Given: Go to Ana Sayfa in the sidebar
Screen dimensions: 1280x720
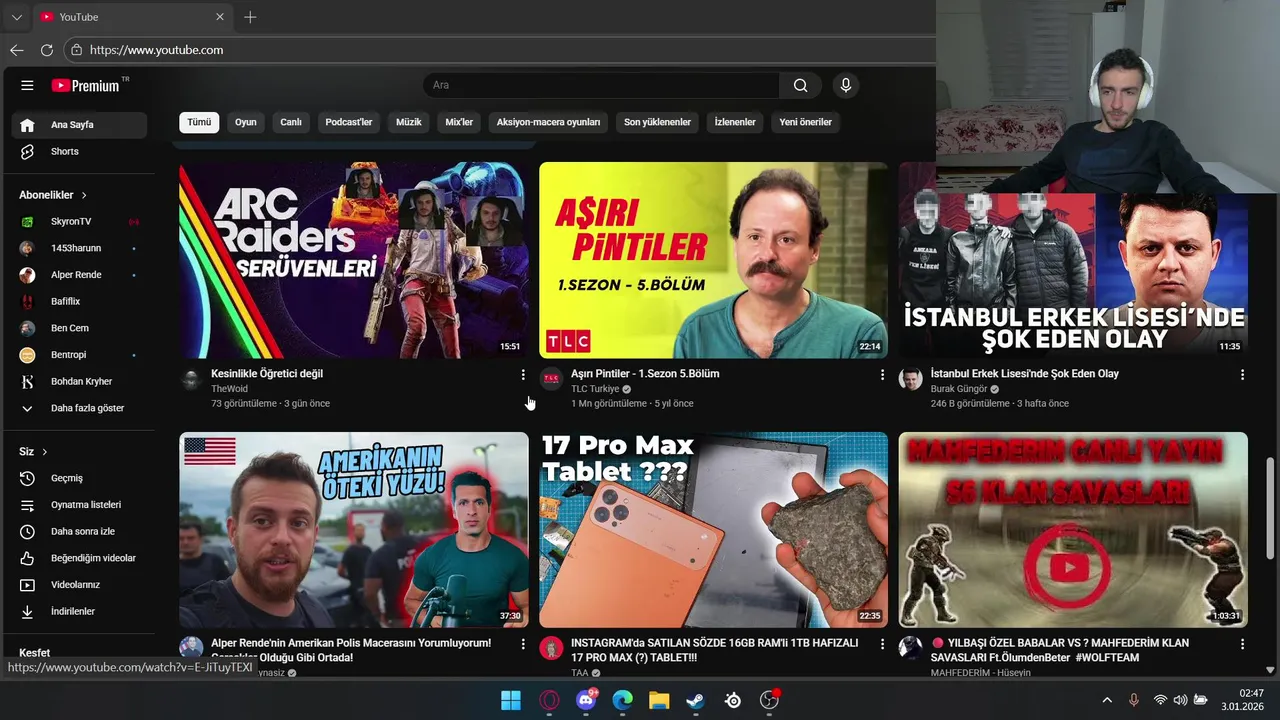Looking at the screenshot, I should [79, 125].
